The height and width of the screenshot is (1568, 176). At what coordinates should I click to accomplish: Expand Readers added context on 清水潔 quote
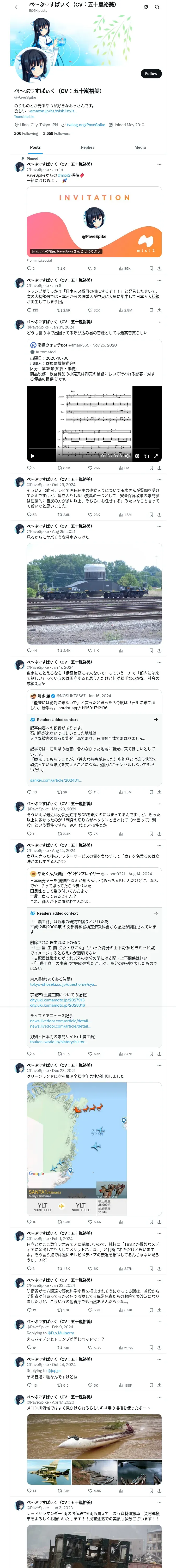[x=155, y=719]
